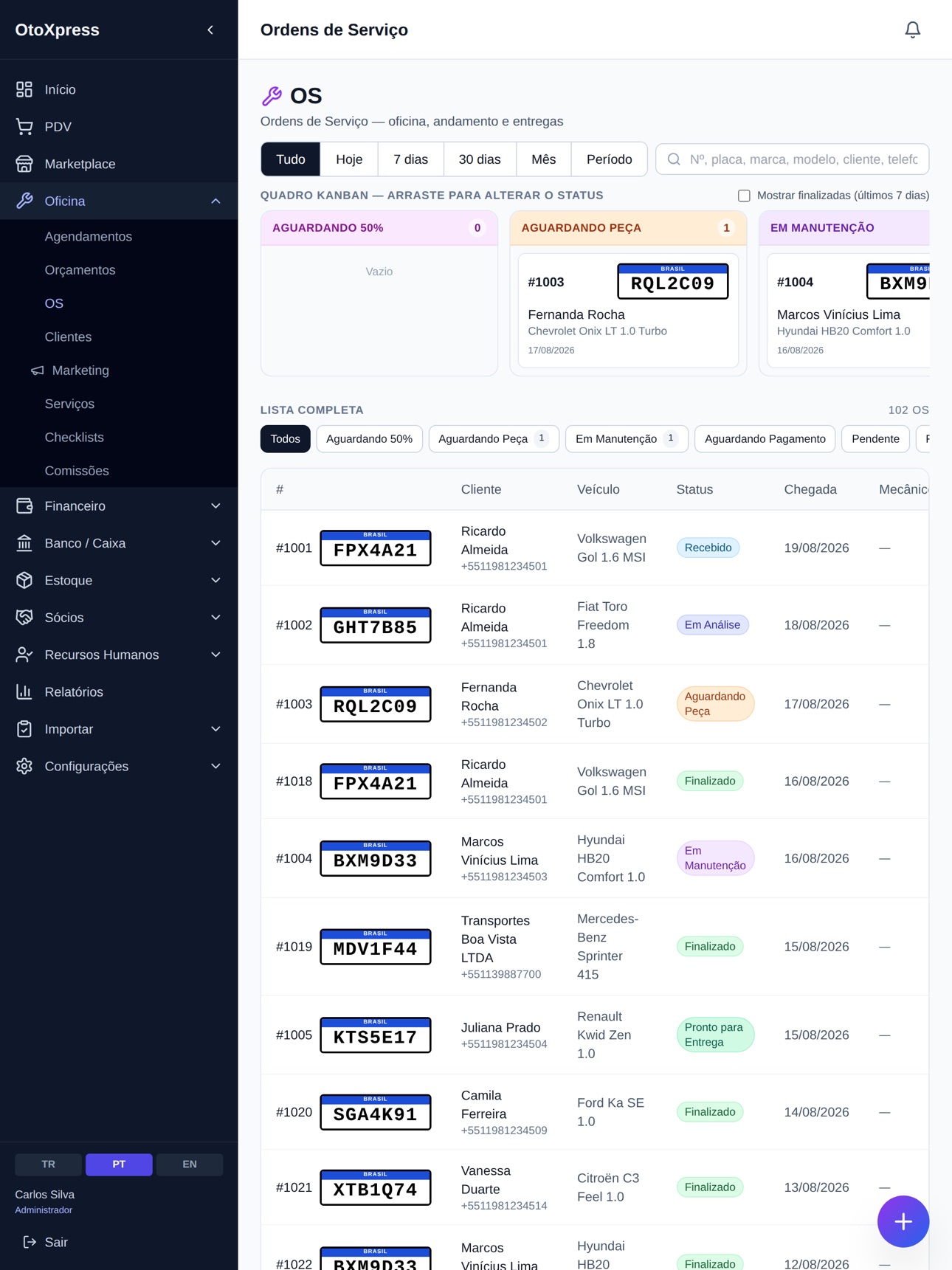Filter list by Aguardando Pagamento
952x1270 pixels.
pos(765,438)
